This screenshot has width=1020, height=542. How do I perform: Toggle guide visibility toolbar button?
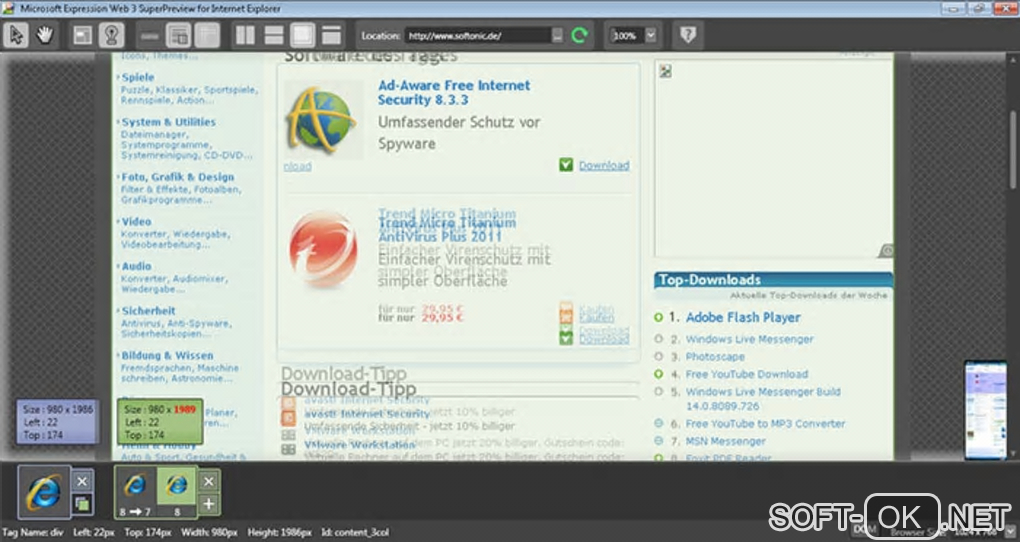(x=178, y=35)
